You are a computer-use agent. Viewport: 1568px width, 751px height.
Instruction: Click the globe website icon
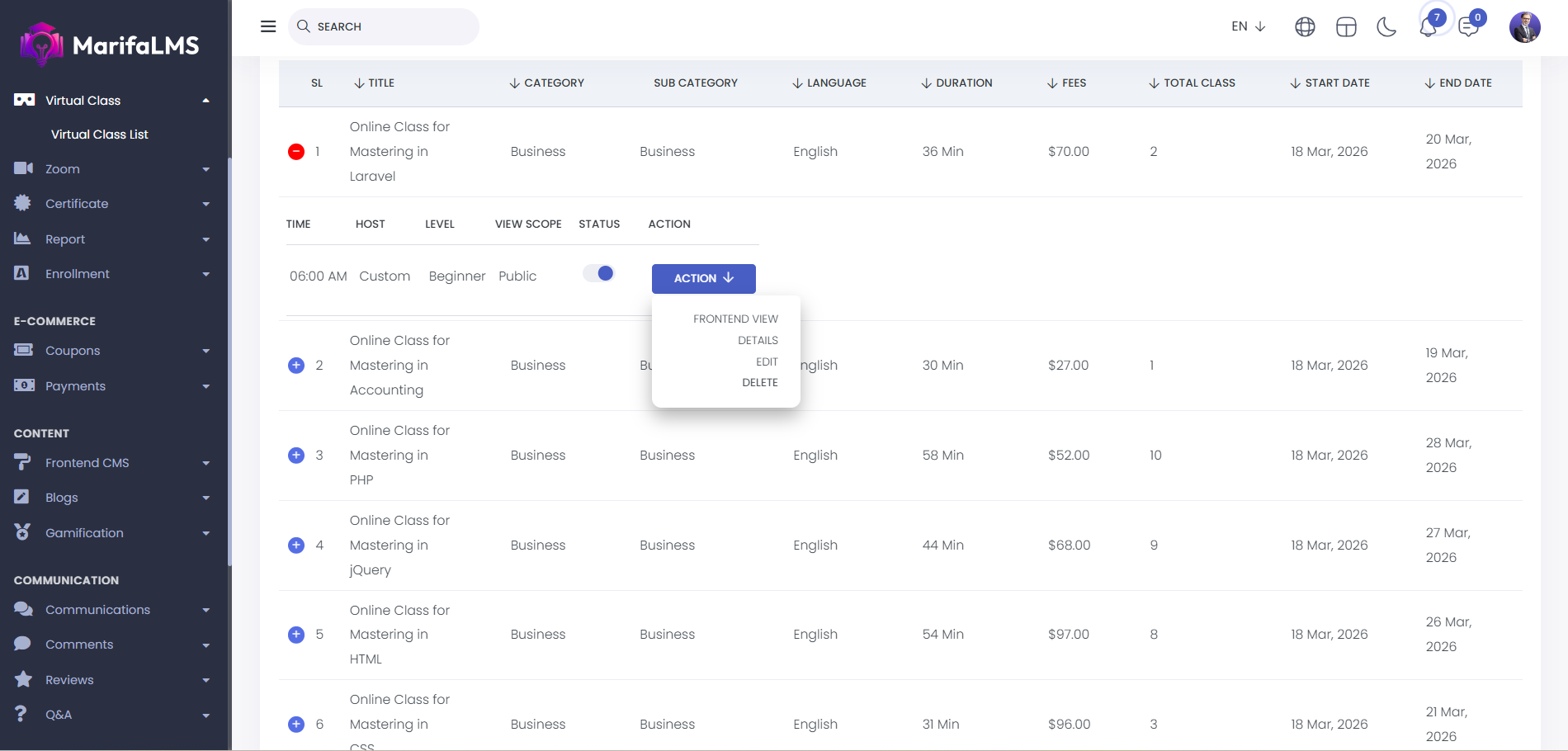[x=1305, y=27]
